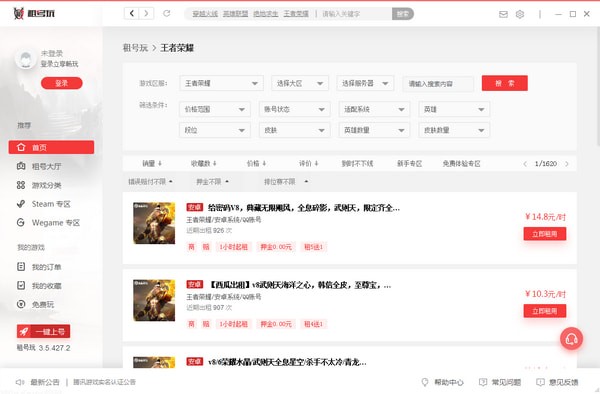Click the 英雄联盟 quick link
The height and width of the screenshot is (394, 600).
click(235, 14)
